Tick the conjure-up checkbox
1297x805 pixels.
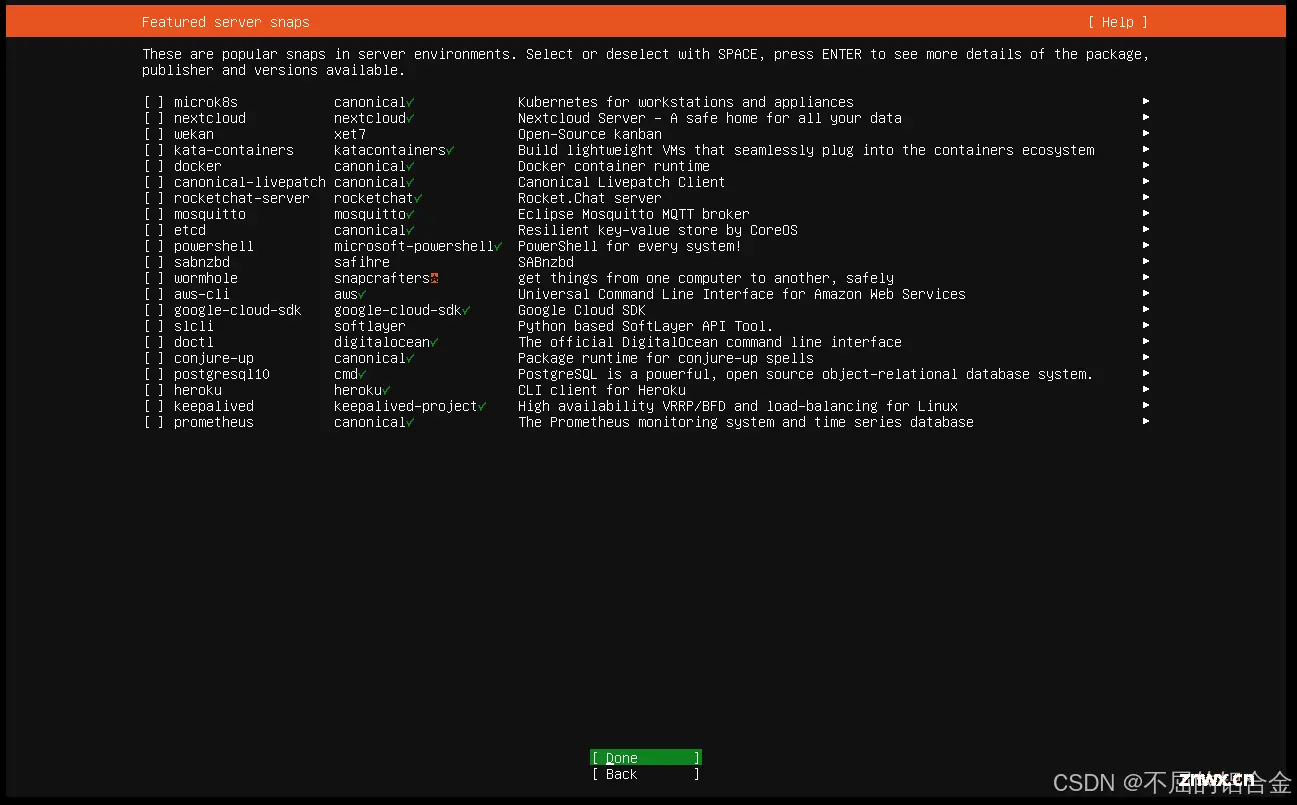153,358
